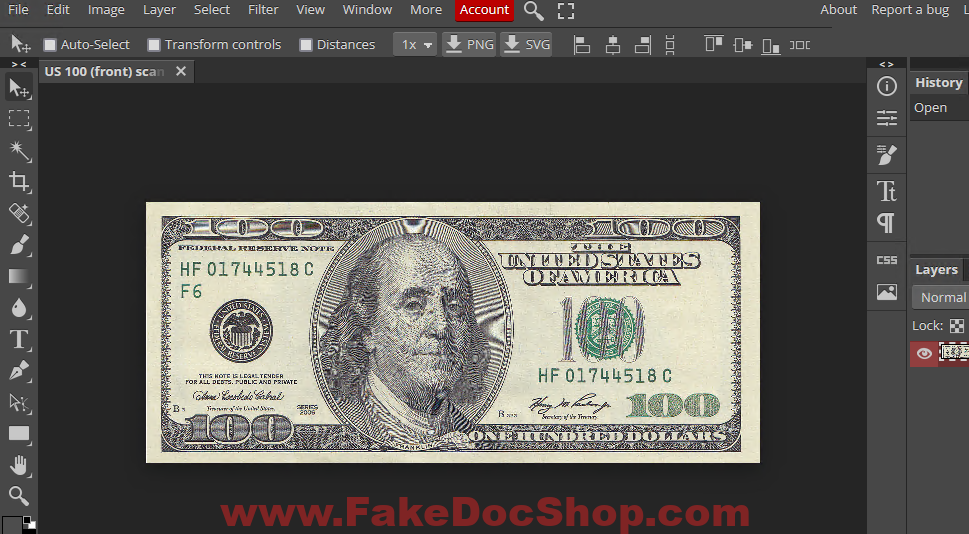Open the Select menu
Image resolution: width=969 pixels, height=534 pixels.
pos(212,10)
